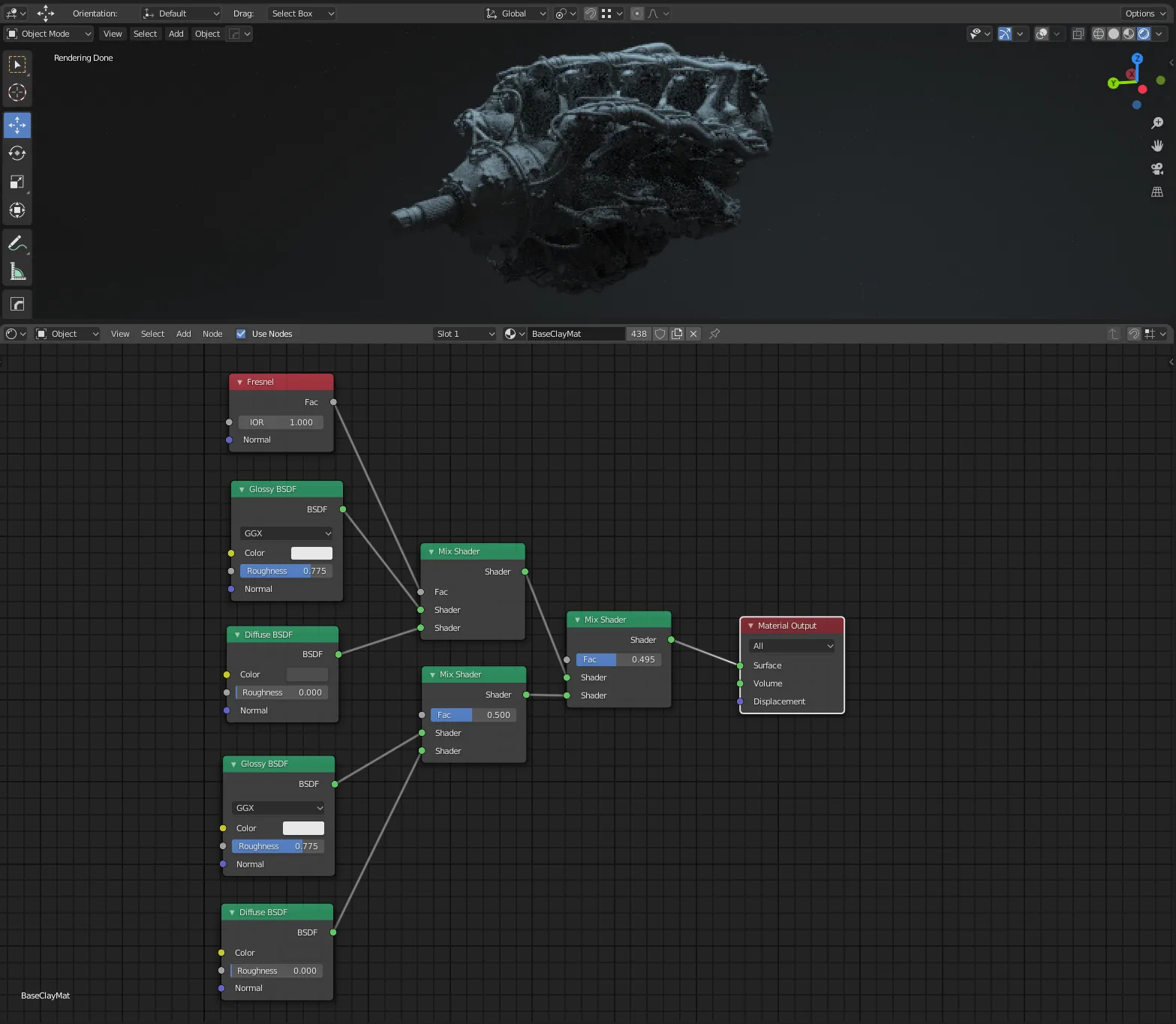Viewport: 1176px width, 1024px height.
Task: Click the BaseClayMat material name field
Action: click(576, 334)
